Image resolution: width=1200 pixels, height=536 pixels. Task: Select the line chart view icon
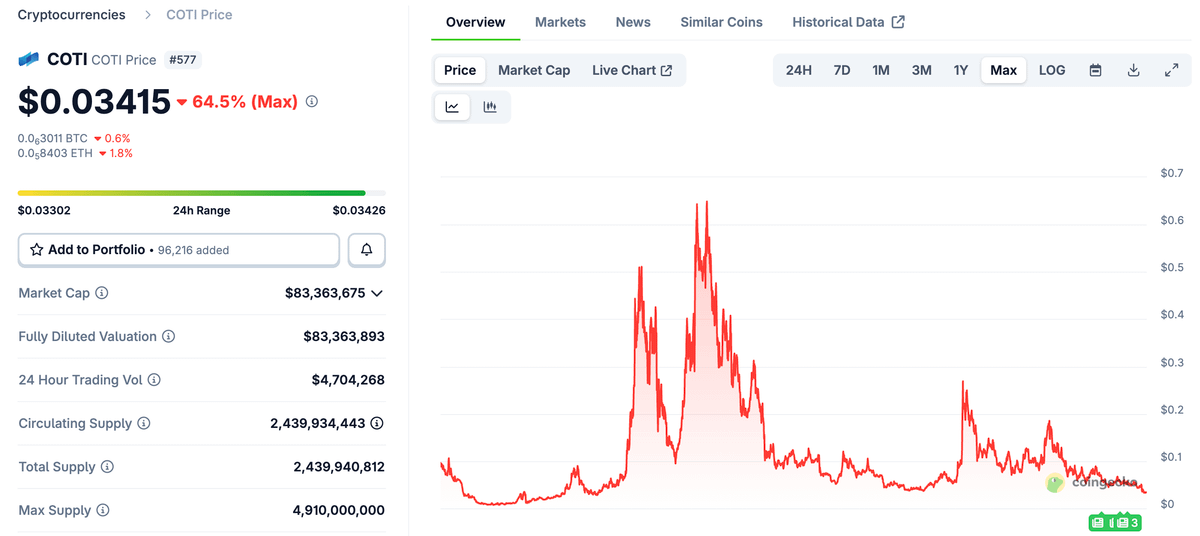pos(452,107)
